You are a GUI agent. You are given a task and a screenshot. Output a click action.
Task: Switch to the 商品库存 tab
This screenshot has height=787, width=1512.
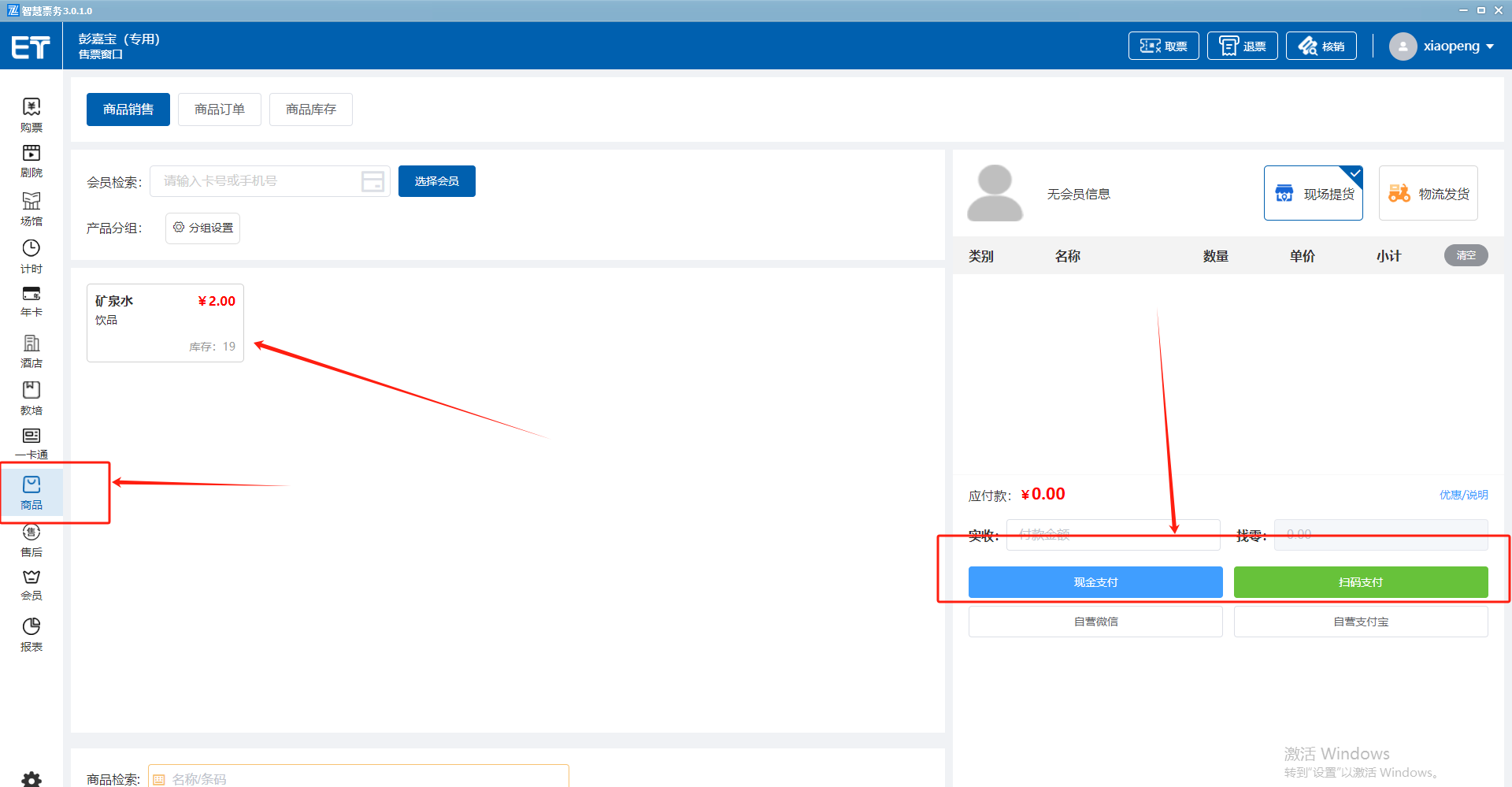click(x=310, y=110)
